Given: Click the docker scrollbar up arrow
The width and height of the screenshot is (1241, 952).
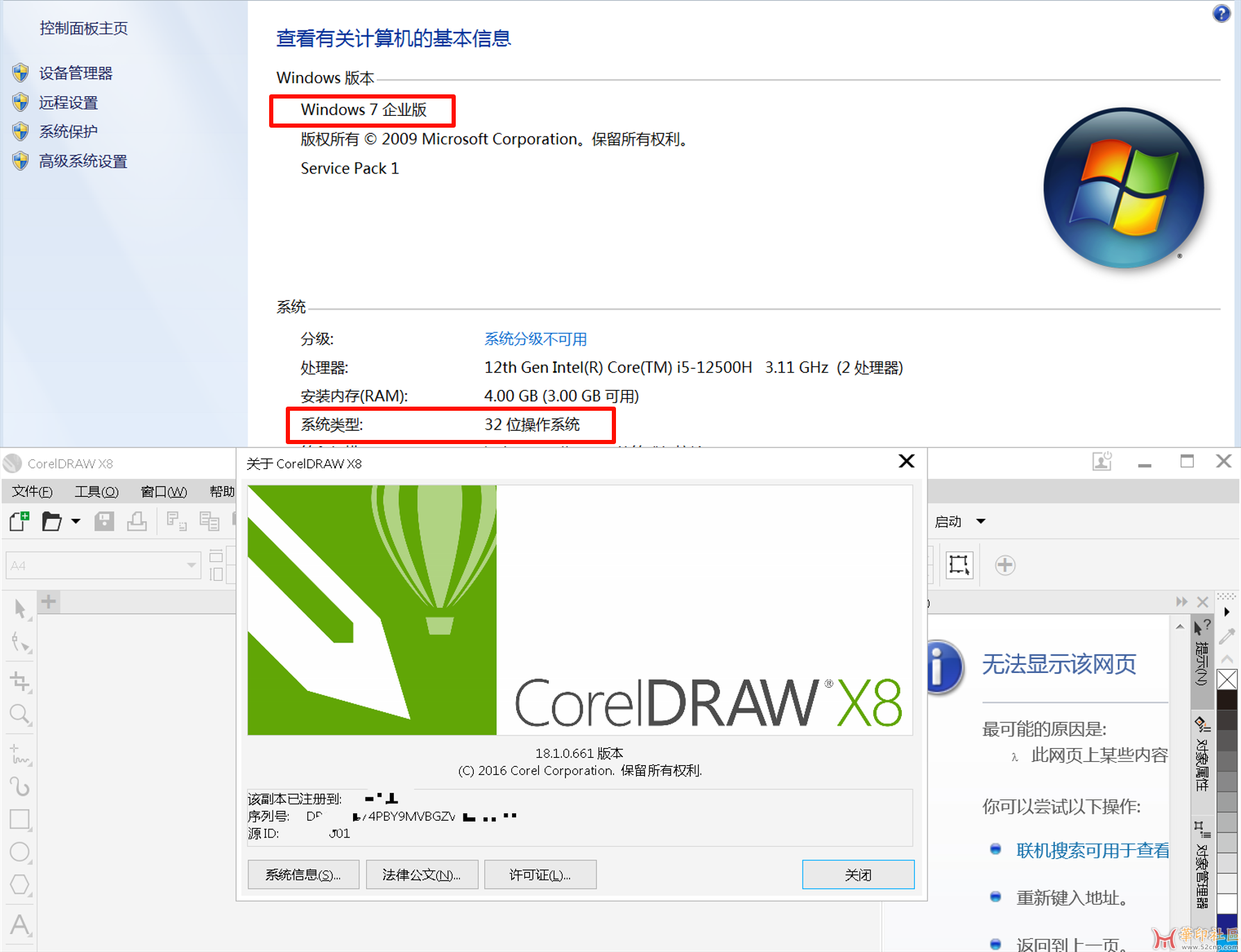Looking at the screenshot, I should point(1180,627).
